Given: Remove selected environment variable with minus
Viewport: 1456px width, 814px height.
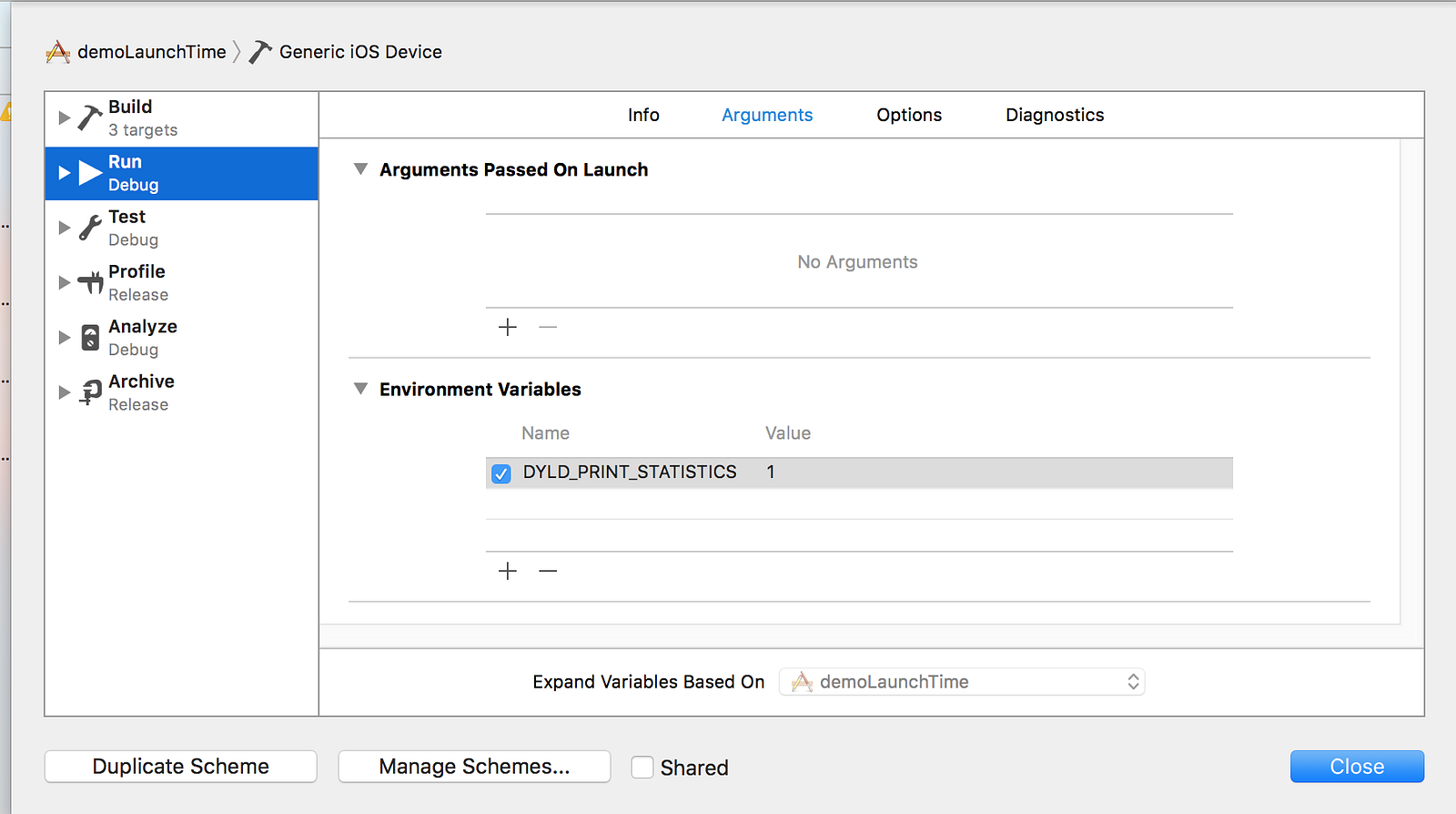Looking at the screenshot, I should click(548, 571).
